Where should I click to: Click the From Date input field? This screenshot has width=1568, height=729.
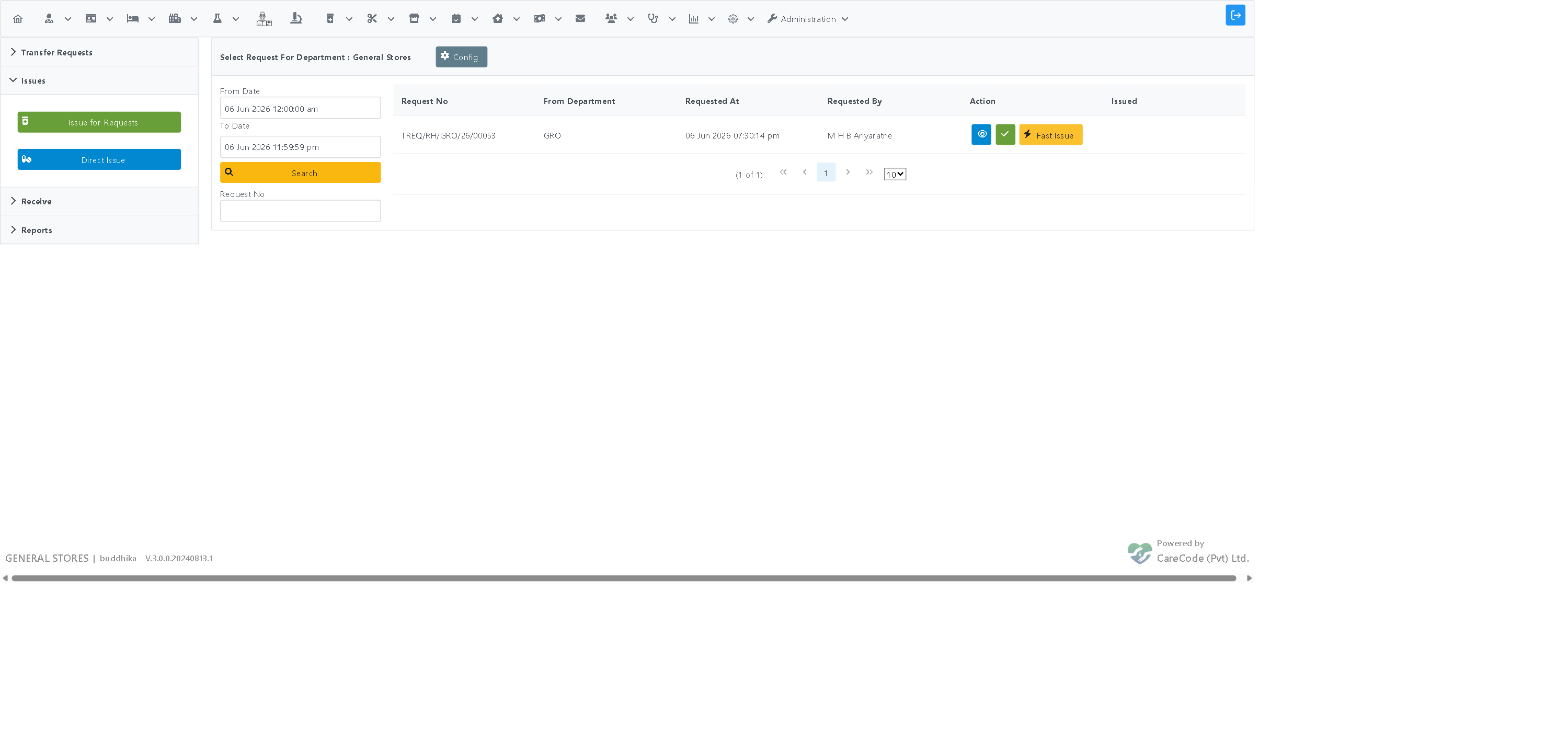tap(300, 108)
